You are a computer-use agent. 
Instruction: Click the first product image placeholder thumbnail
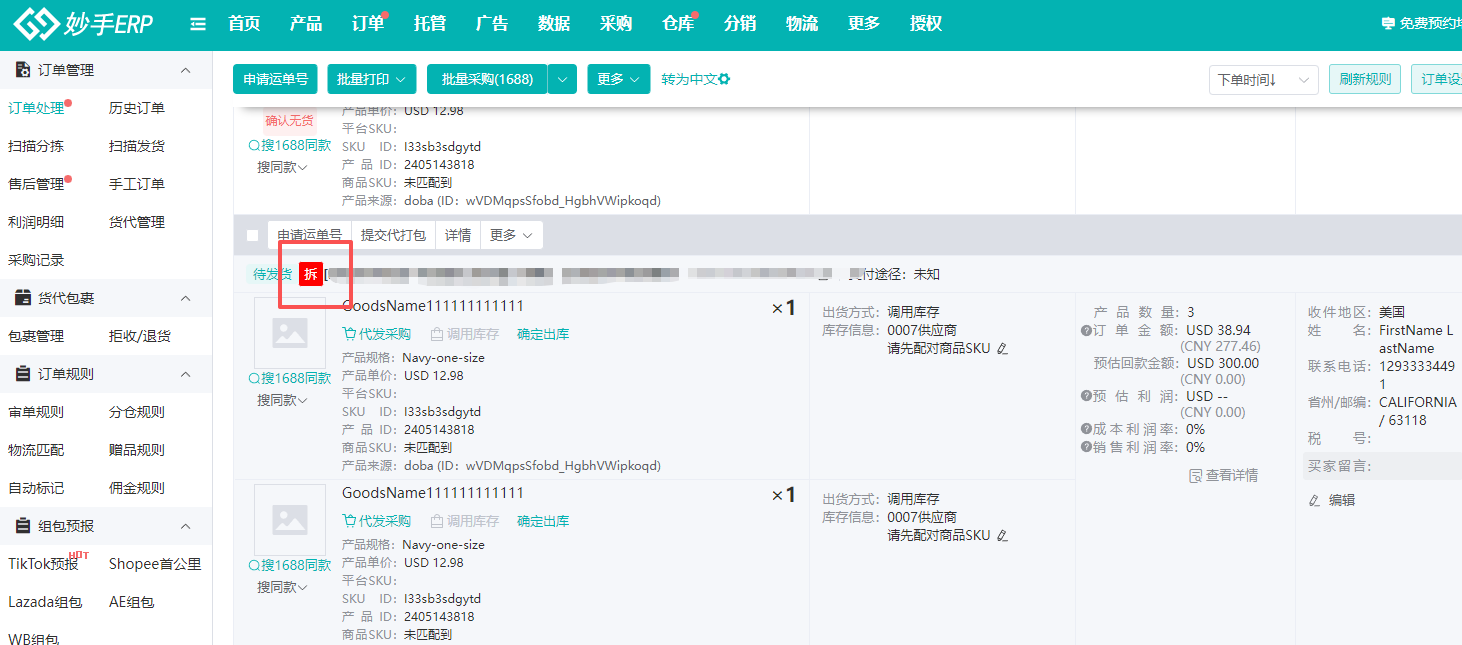290,333
